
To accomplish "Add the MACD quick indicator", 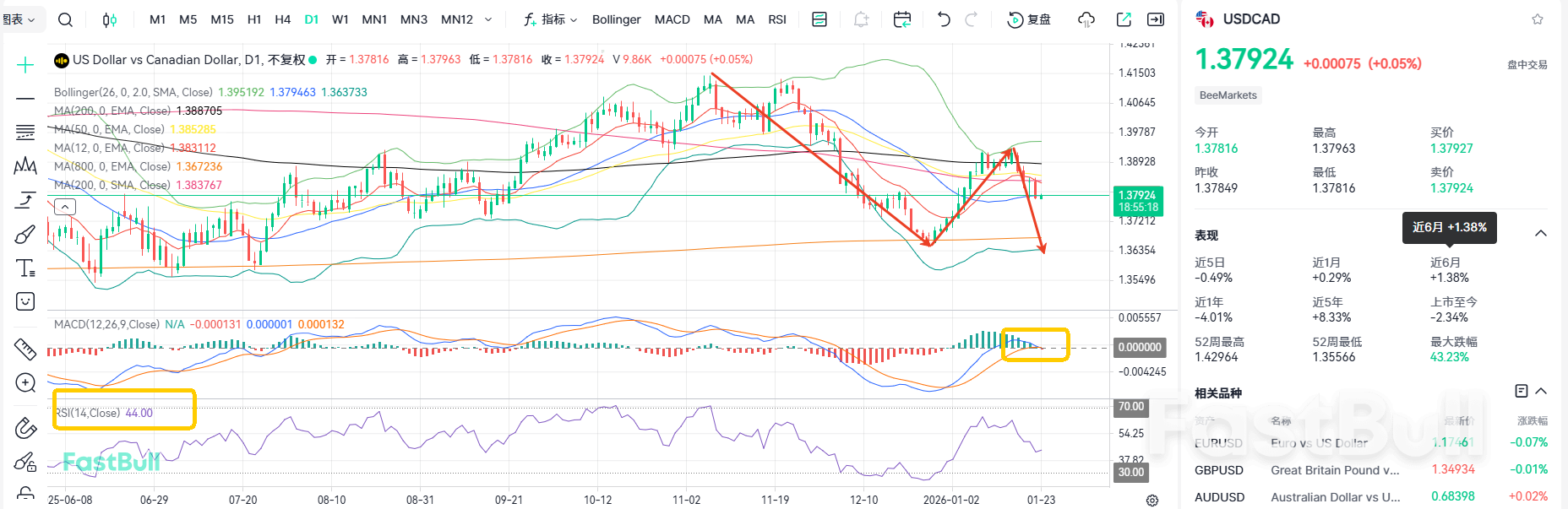I will coord(672,19).
